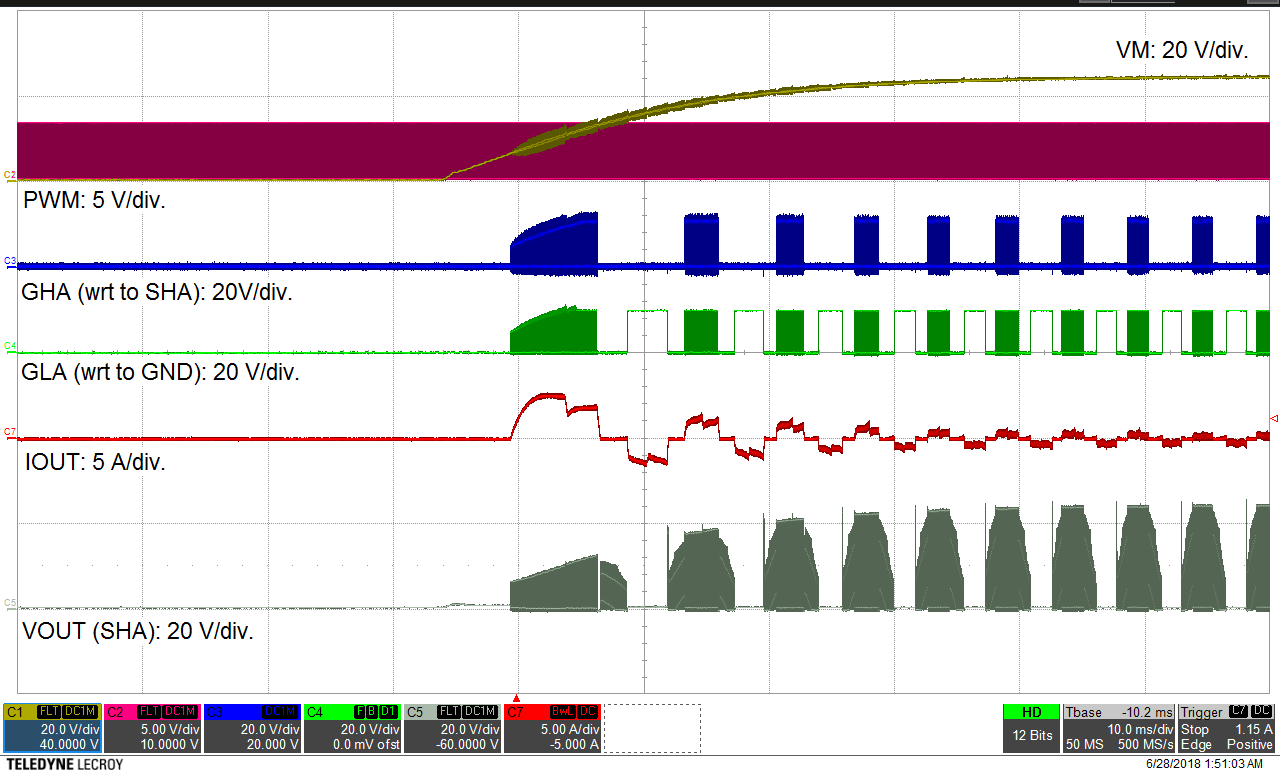This screenshot has height=772, width=1280.
Task: Select the C1 channel descriptor tab
Action: pos(15,710)
